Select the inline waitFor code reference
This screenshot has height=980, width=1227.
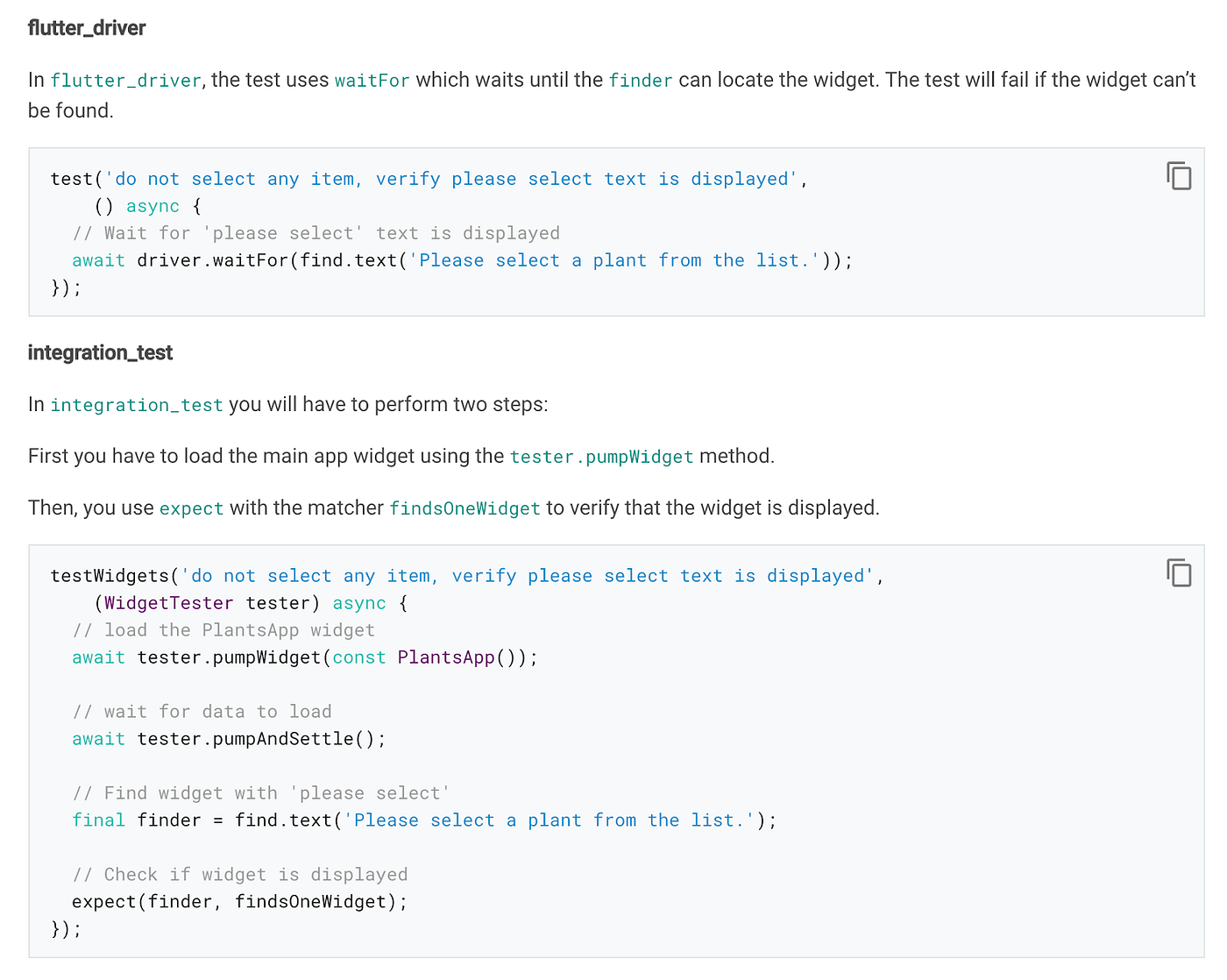(372, 80)
